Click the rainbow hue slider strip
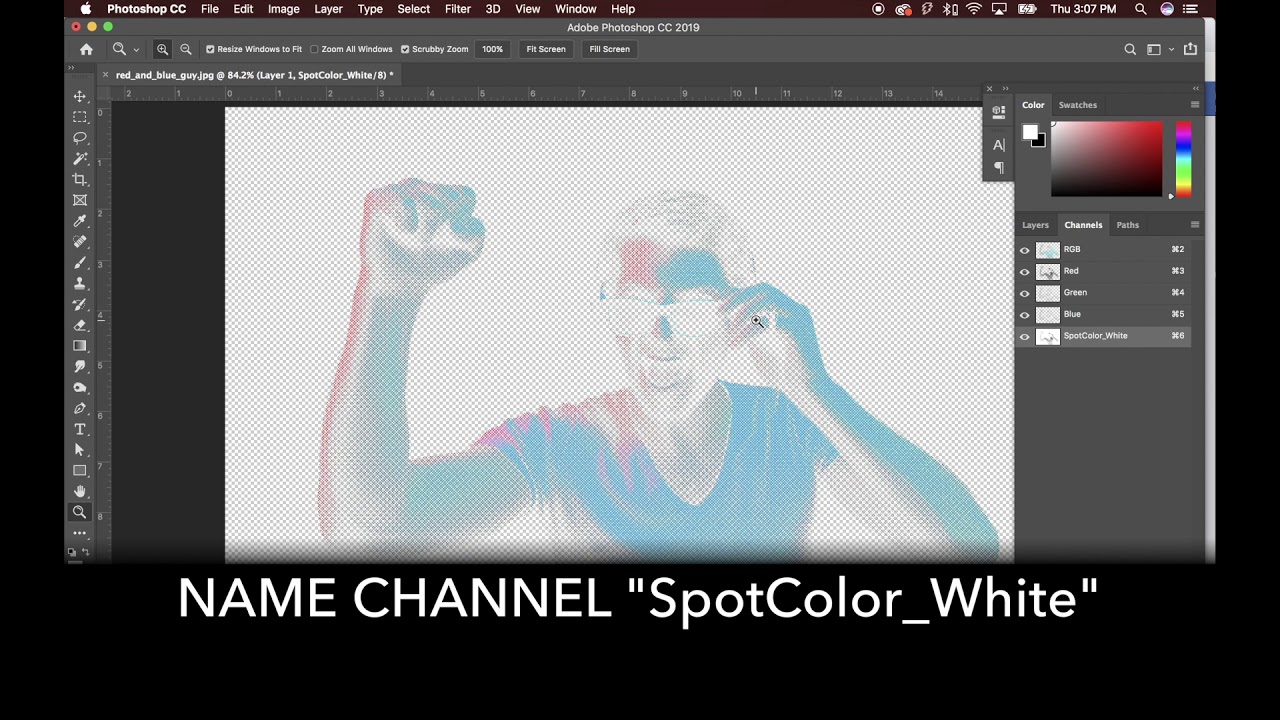 point(1183,159)
